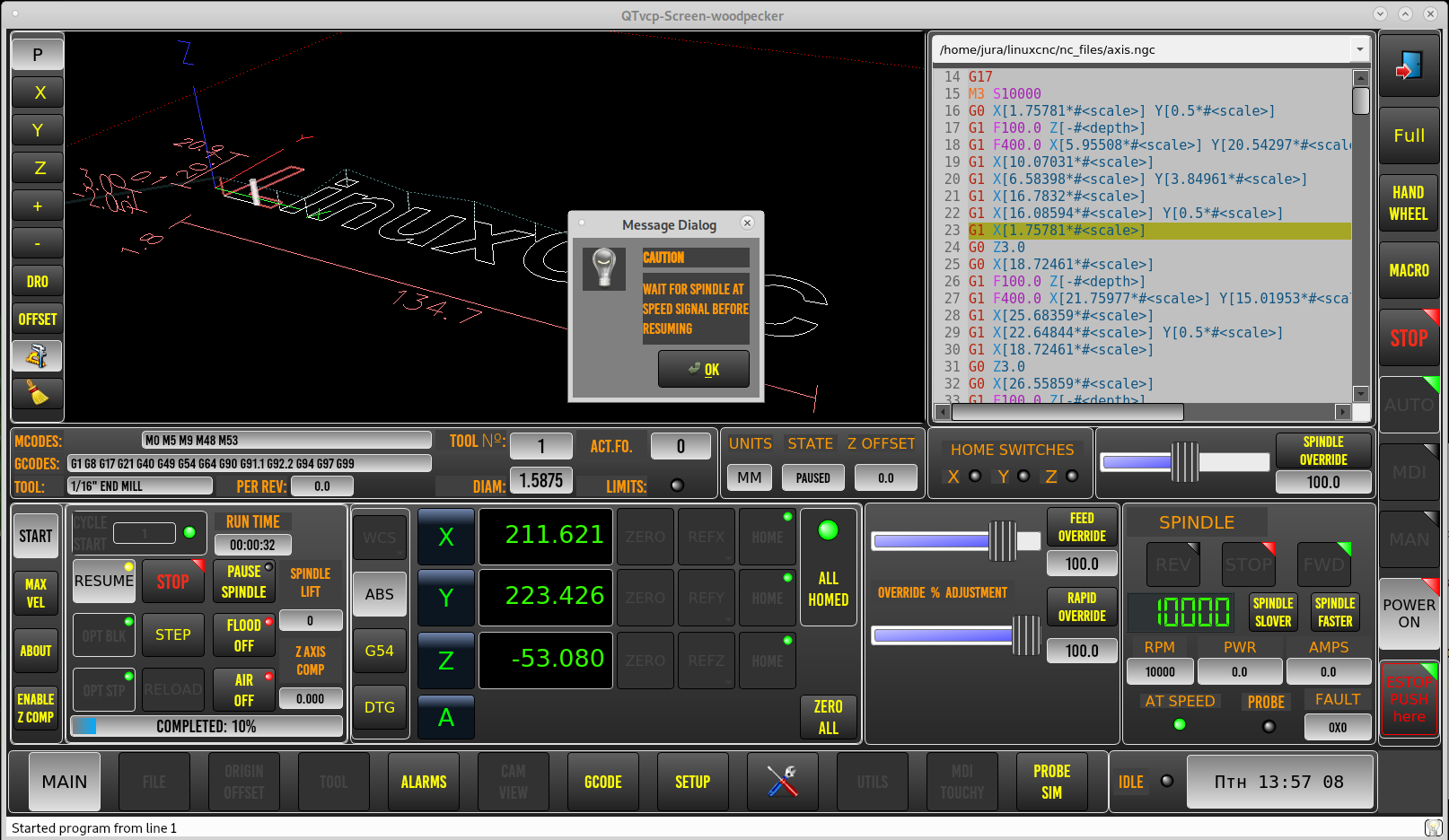Viewport: 1449px width, 840px height.
Task: Open the MAIN tab
Action: (x=65, y=782)
